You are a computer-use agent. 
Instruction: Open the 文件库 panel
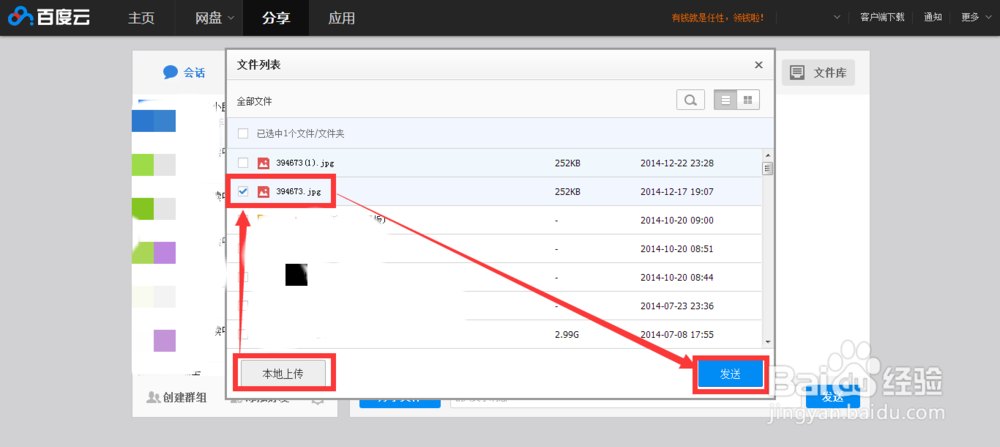(x=818, y=73)
